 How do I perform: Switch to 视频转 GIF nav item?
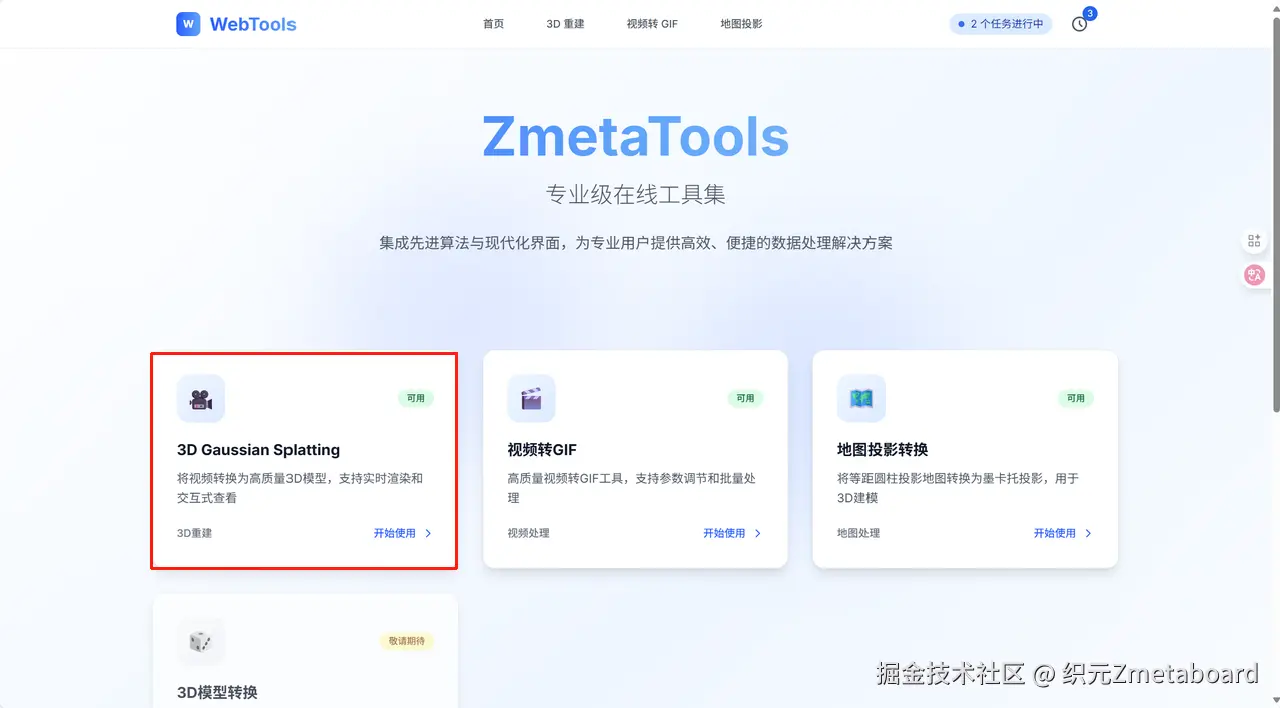(652, 24)
